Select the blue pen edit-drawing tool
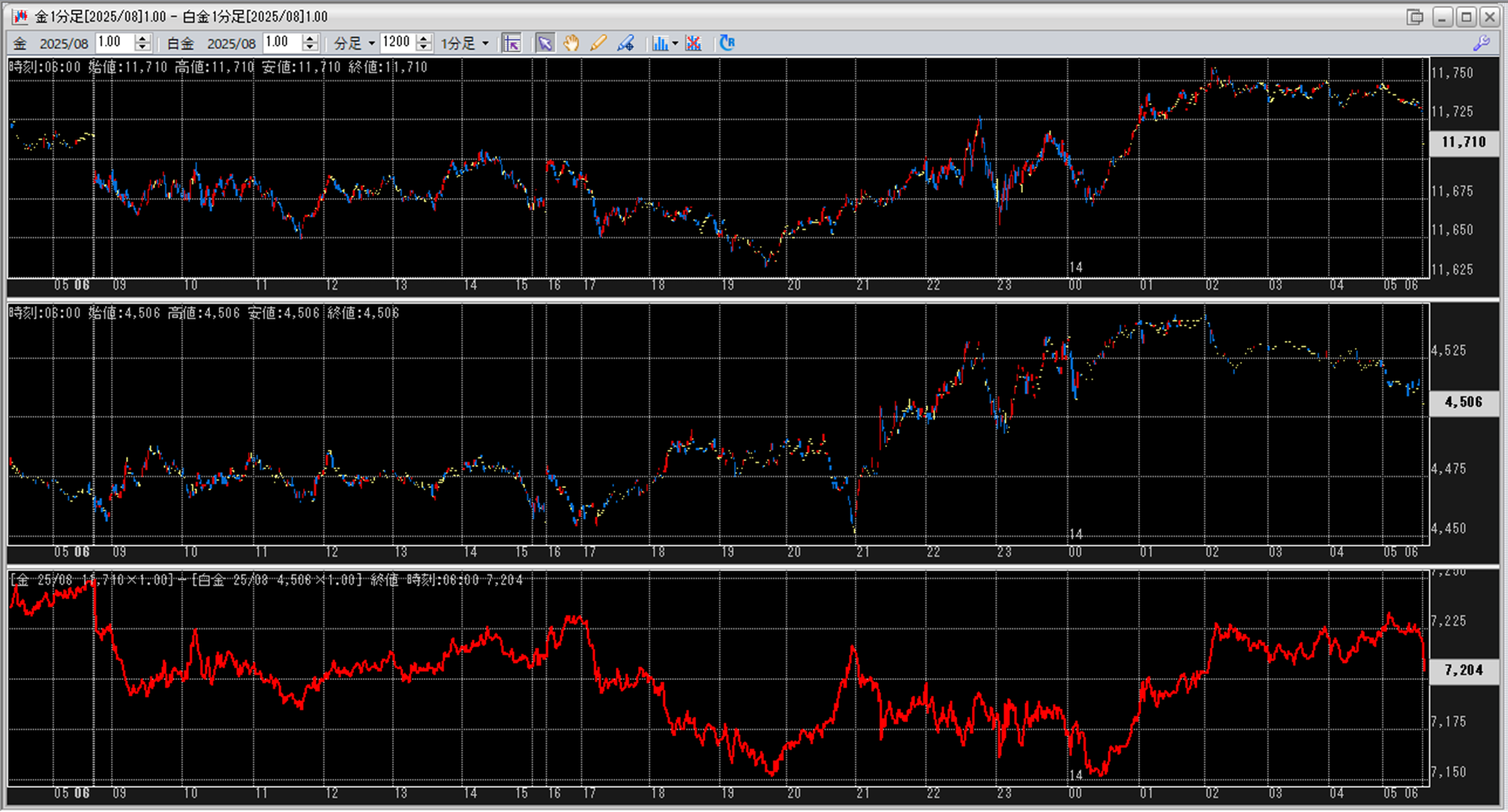 pyautogui.click(x=625, y=43)
